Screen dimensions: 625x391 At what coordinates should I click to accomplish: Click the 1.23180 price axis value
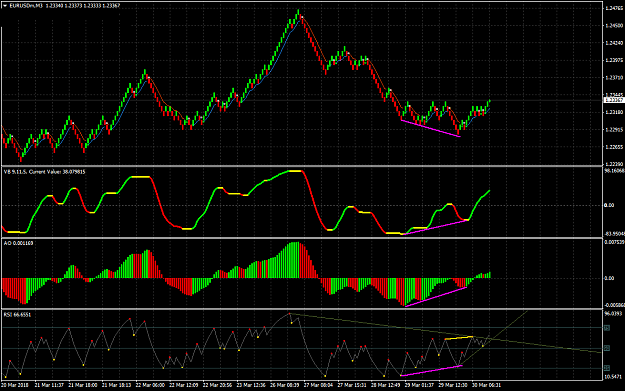pos(614,112)
